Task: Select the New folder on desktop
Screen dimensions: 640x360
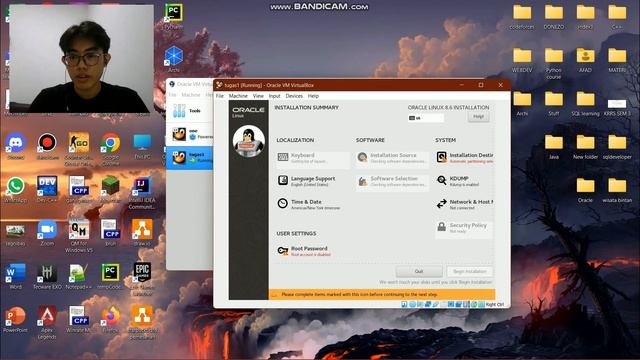Action: tap(585, 147)
